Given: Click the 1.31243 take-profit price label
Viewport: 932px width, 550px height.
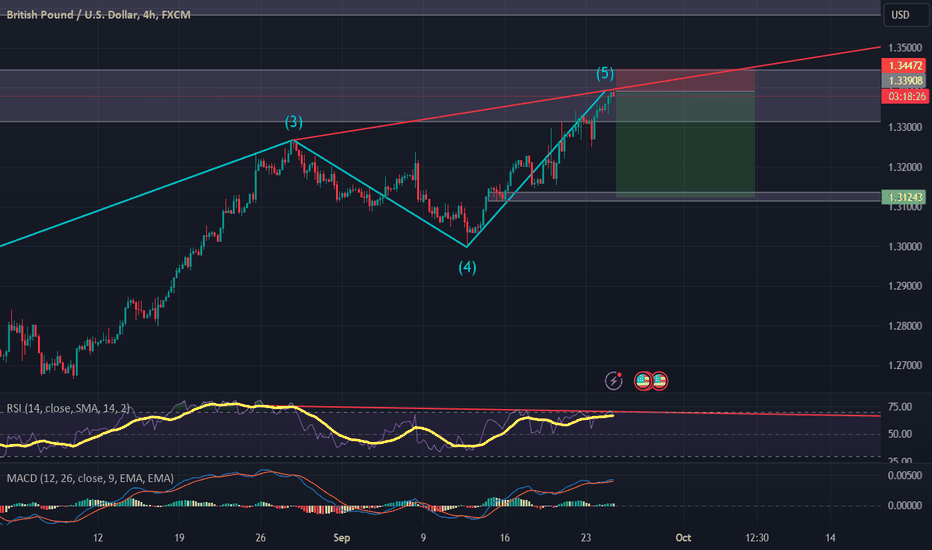Looking at the screenshot, I should coord(906,197).
